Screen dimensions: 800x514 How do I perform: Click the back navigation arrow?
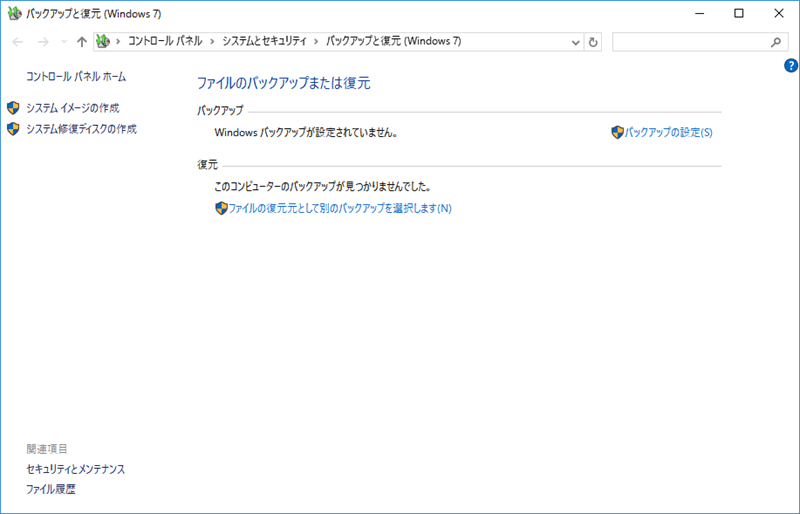(x=17, y=42)
